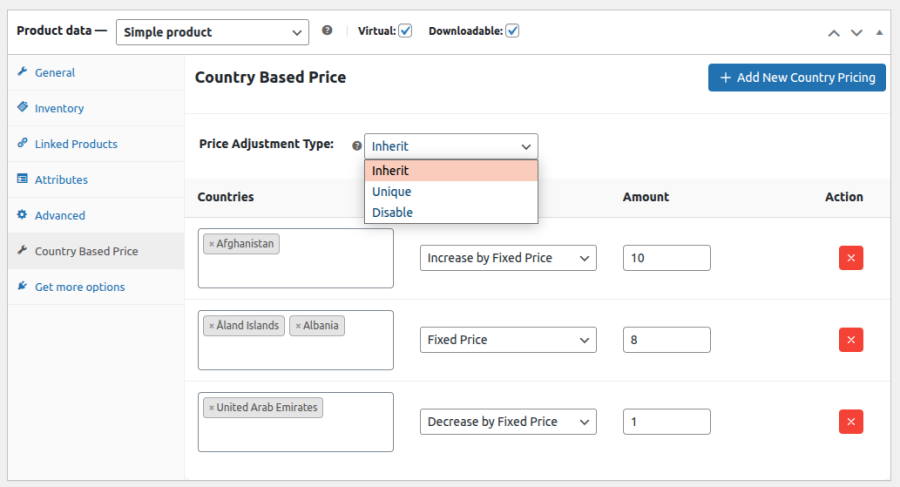Image resolution: width=900 pixels, height=487 pixels.
Task: Click Add New Country Pricing button
Action: [x=797, y=78]
